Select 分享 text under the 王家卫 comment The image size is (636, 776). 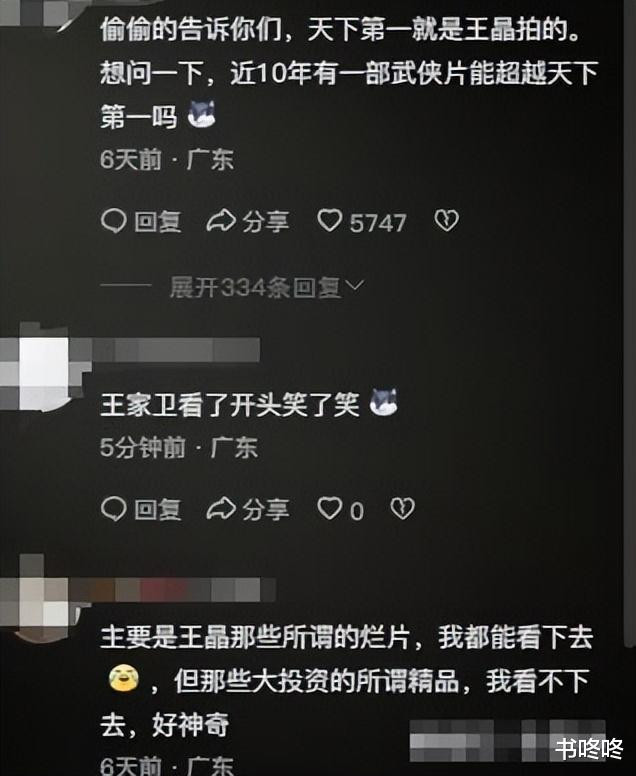266,509
